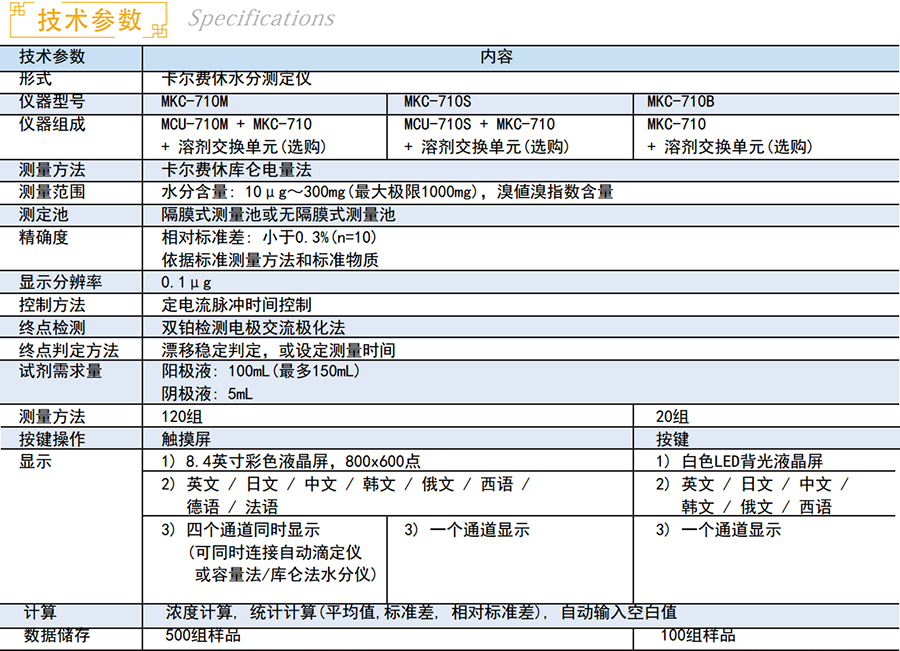Click the 终点判定方法 row label
This screenshot has height=651, width=900.
tap(69, 351)
